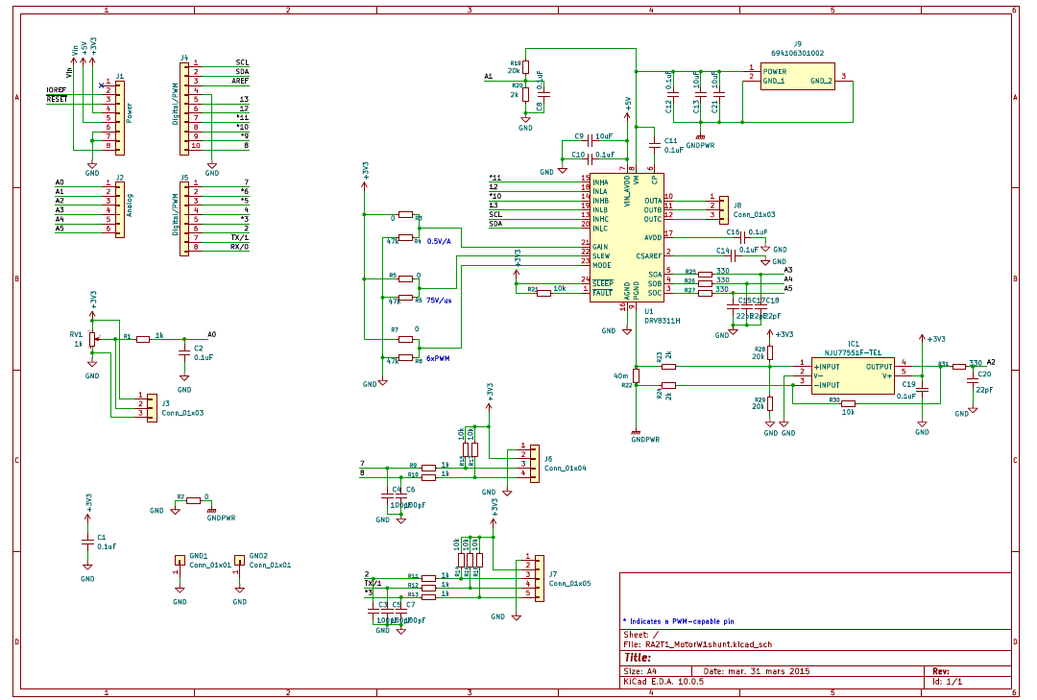Click the NJU77551F-TE1 op-amp IC1 symbol
This screenshot has width=1037, height=700.
852,376
